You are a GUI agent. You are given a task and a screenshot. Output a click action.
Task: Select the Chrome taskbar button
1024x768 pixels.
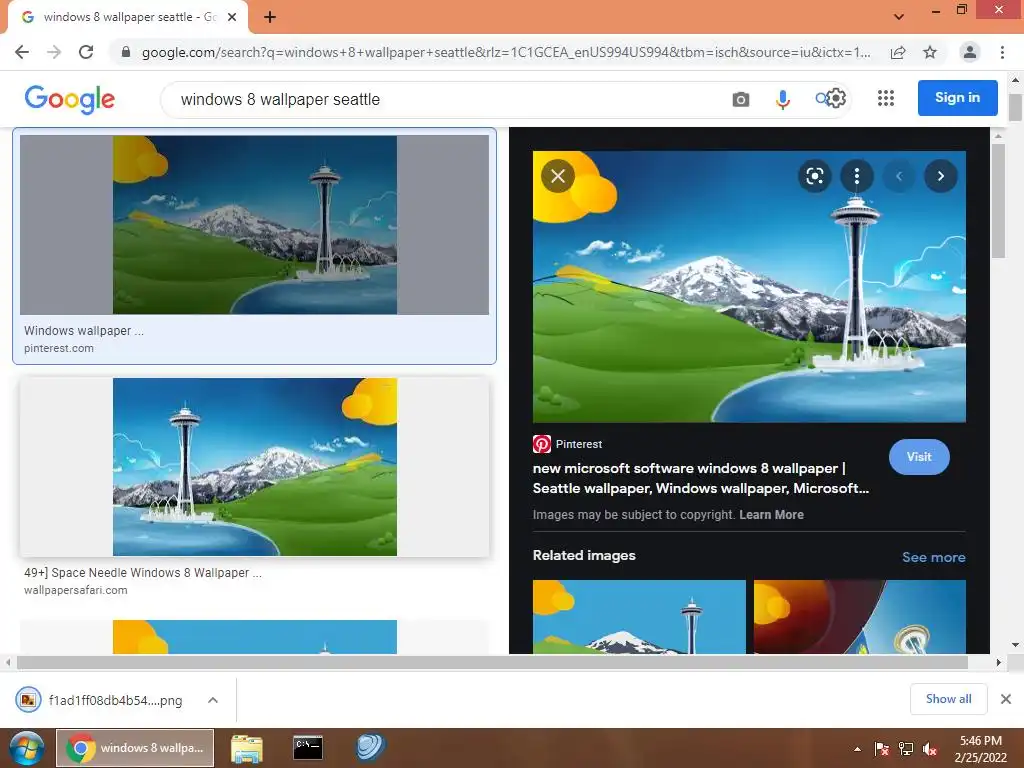coord(135,748)
